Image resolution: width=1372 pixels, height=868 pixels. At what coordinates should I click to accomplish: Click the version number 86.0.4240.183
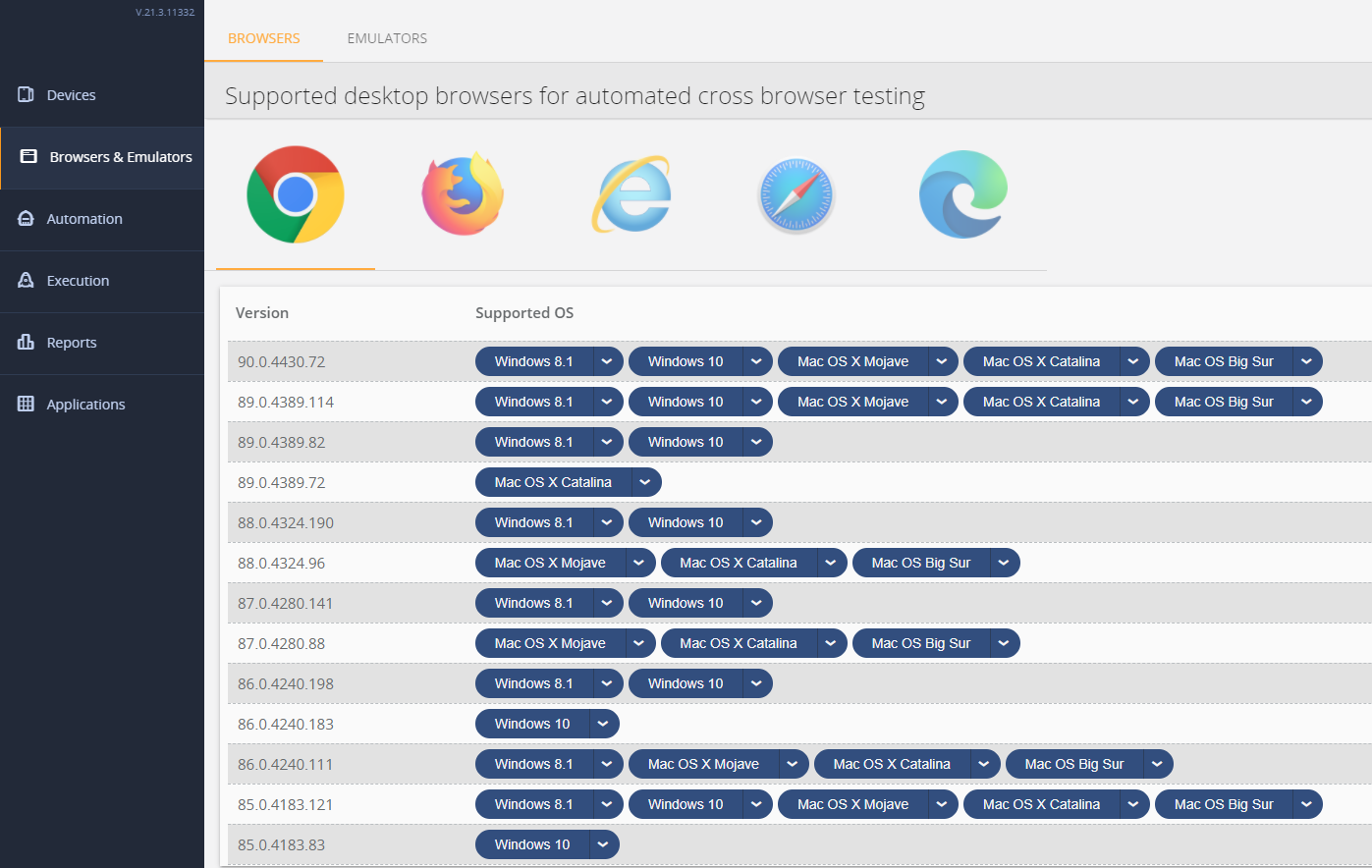(286, 724)
